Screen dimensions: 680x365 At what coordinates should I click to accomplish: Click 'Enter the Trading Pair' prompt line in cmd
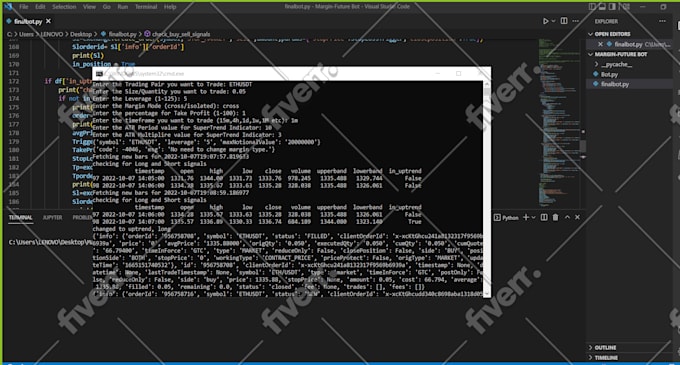pos(172,84)
